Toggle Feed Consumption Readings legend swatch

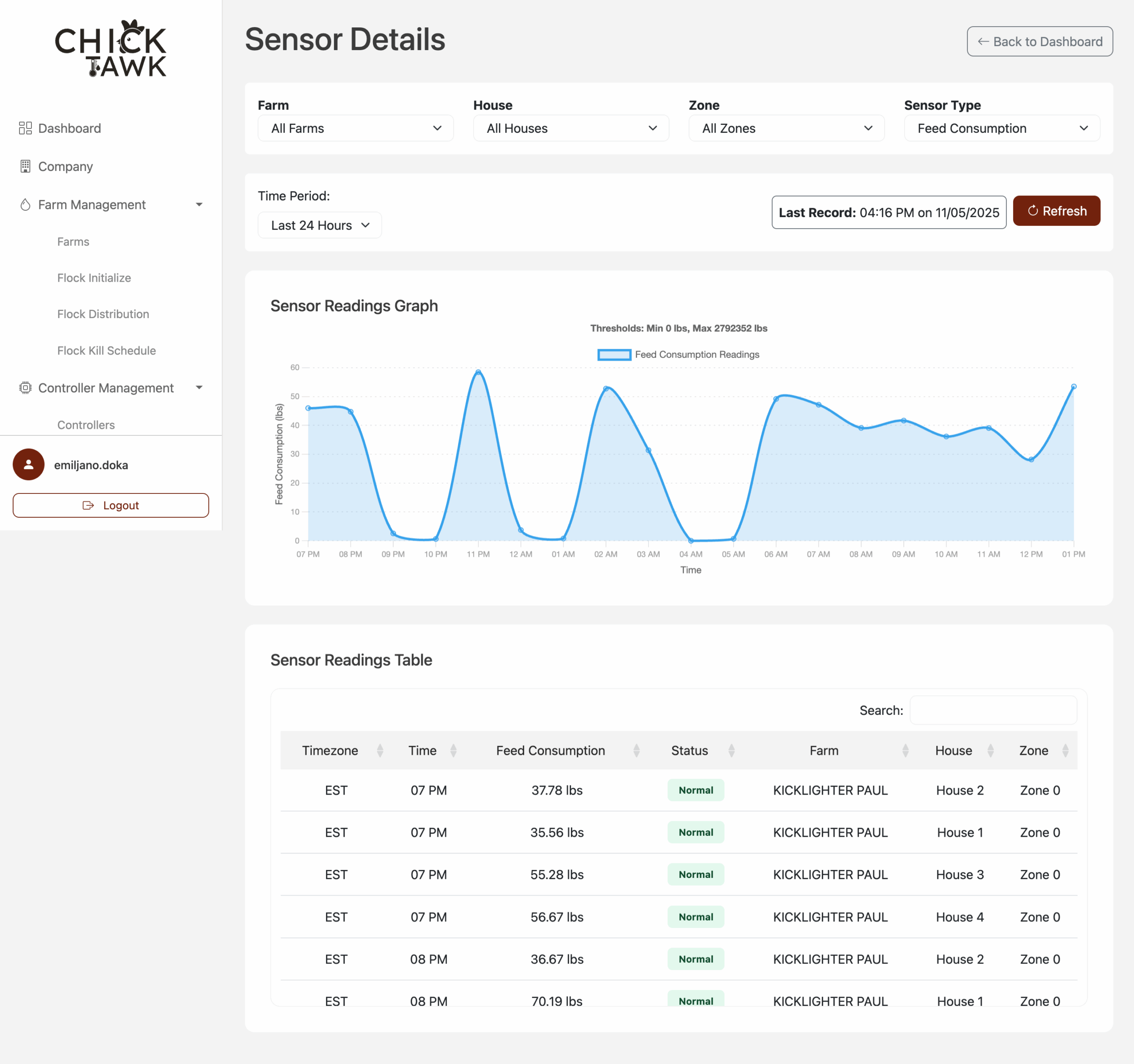click(614, 354)
